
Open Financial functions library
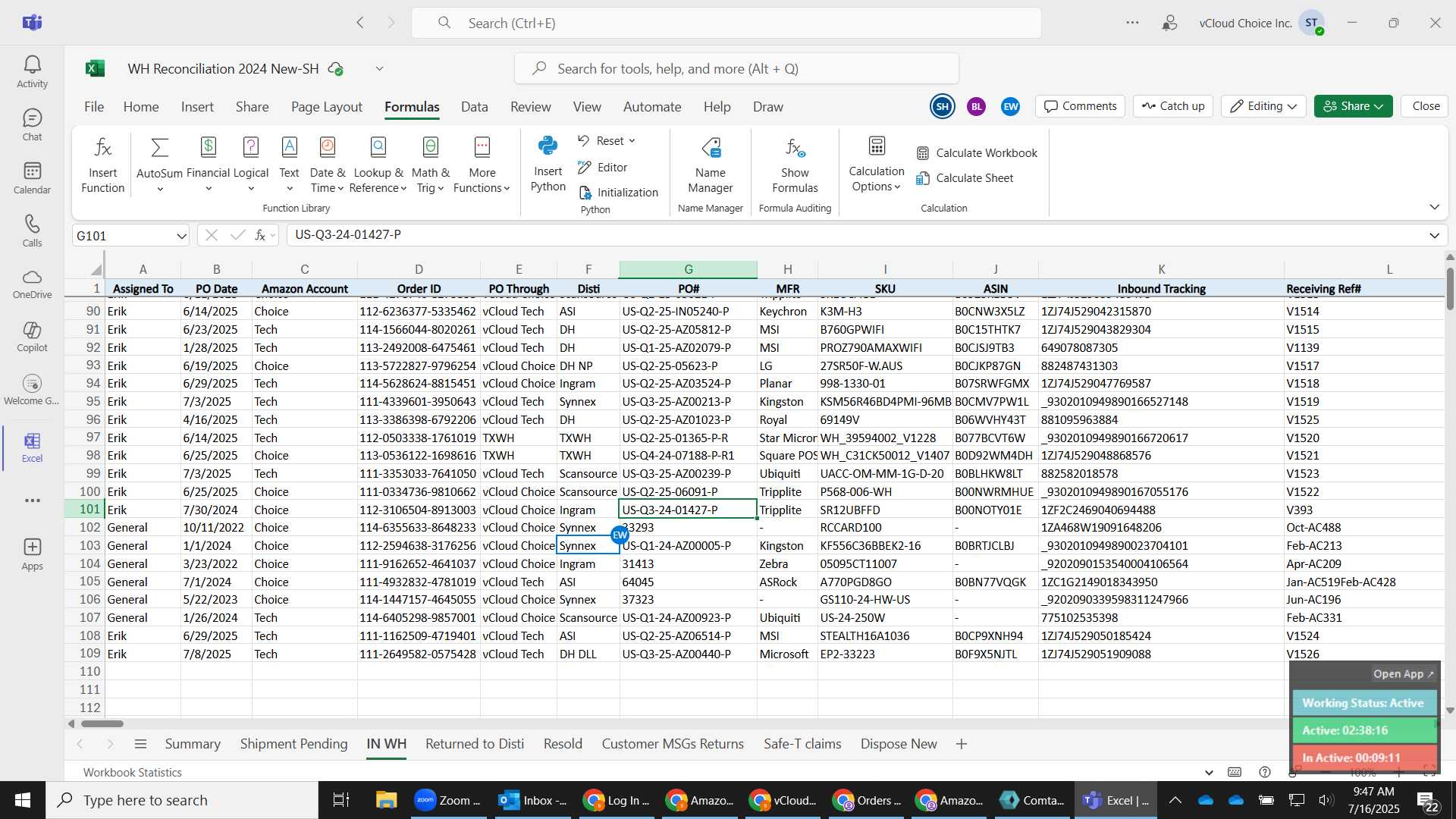[208, 165]
